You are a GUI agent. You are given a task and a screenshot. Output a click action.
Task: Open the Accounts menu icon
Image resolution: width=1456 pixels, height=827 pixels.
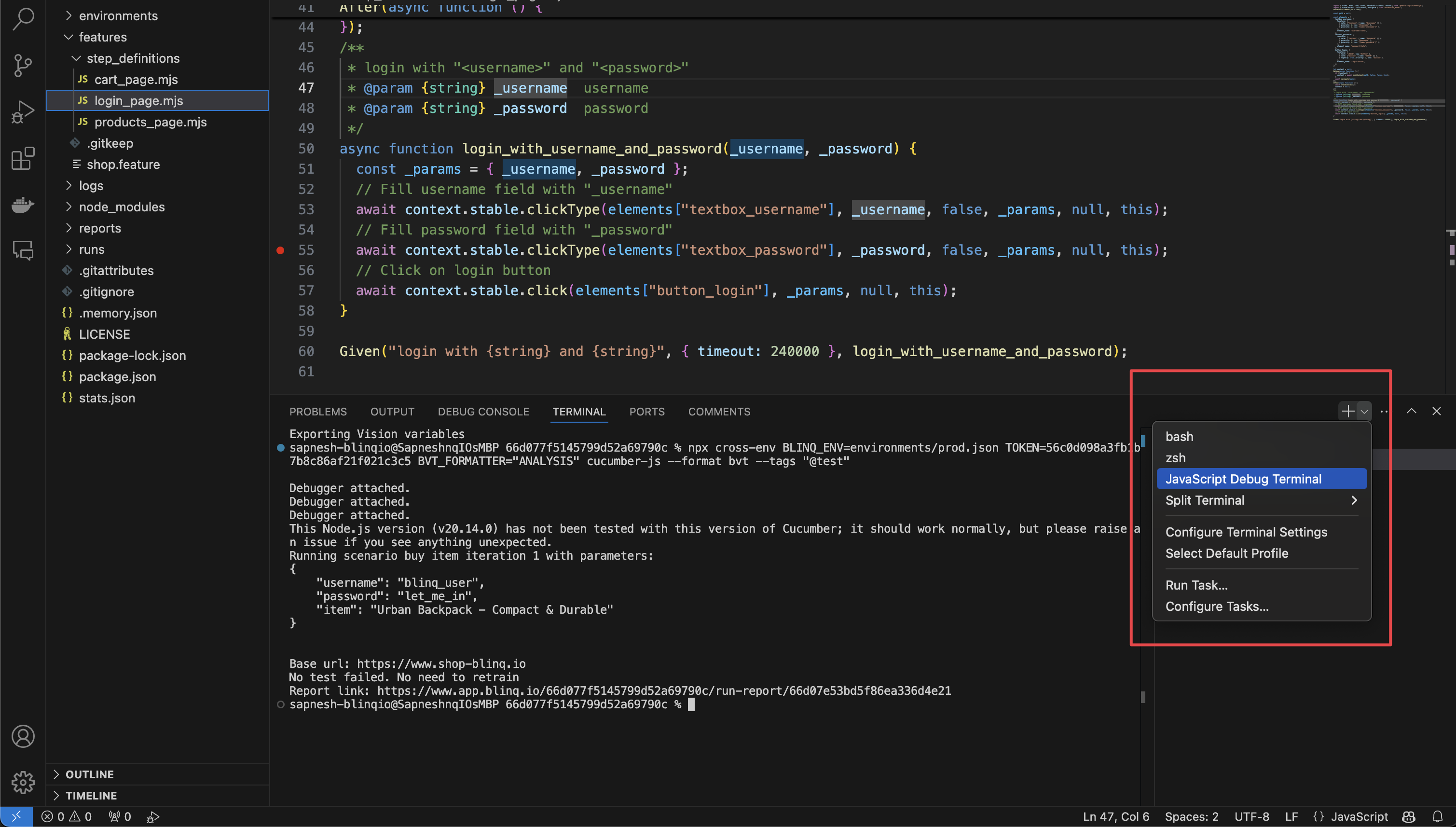(x=23, y=737)
